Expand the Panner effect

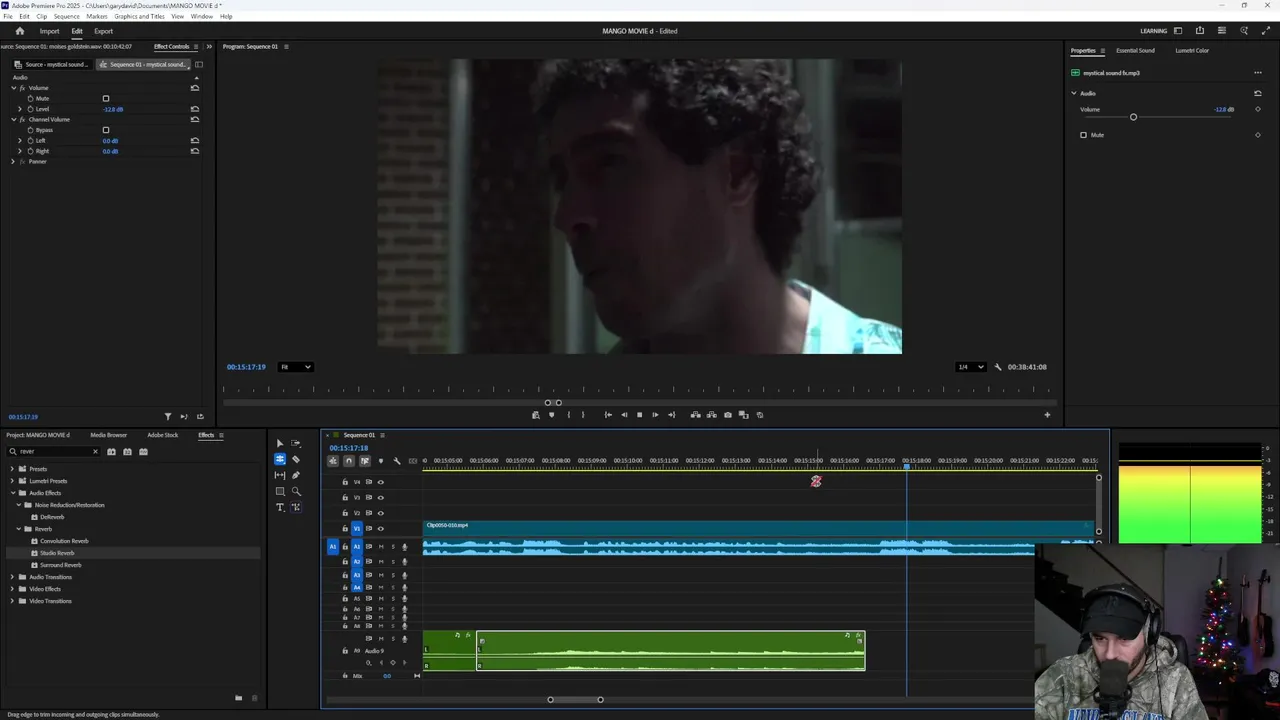(x=14, y=161)
